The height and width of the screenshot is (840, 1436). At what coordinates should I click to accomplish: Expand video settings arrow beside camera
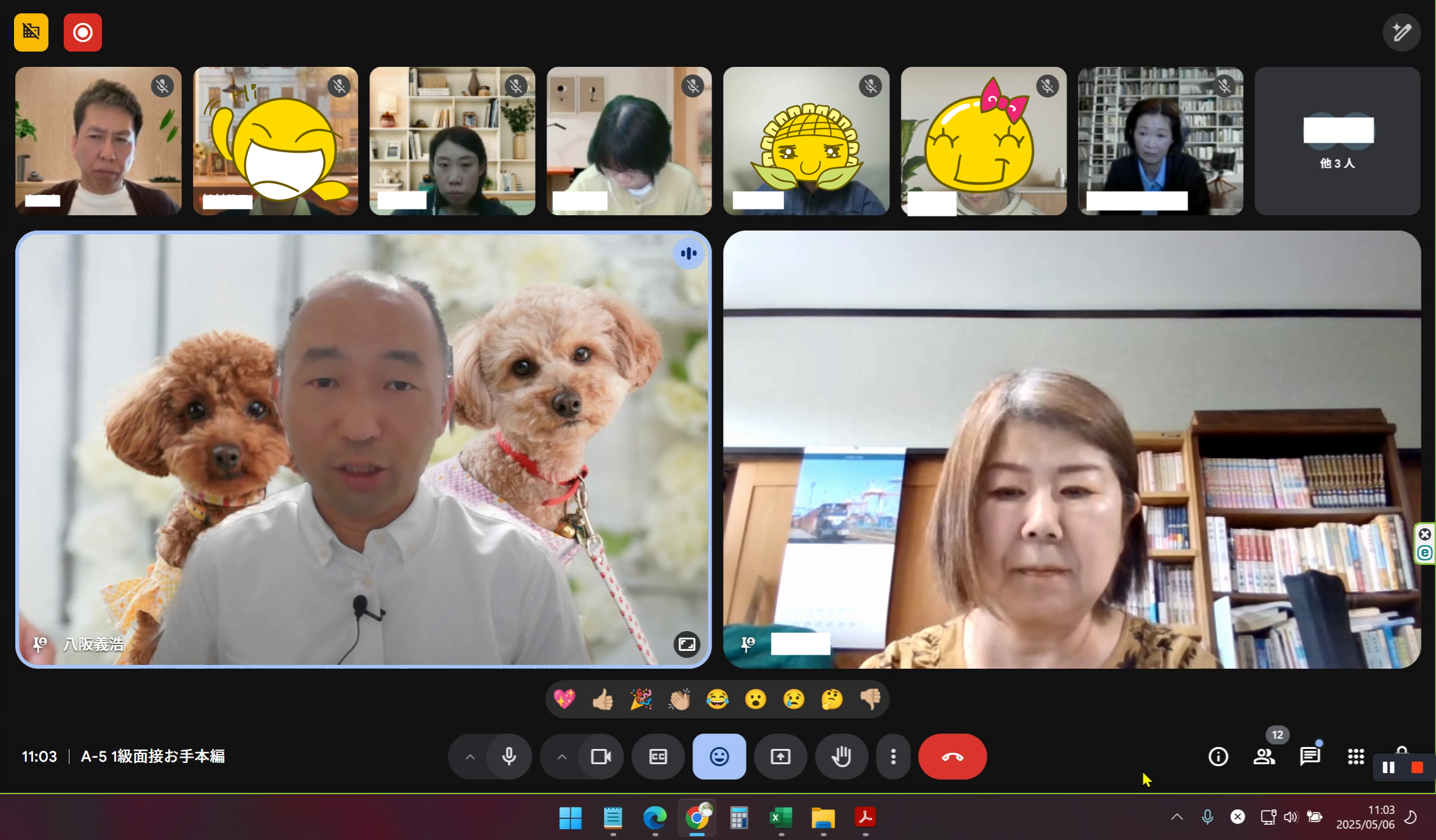[562, 757]
